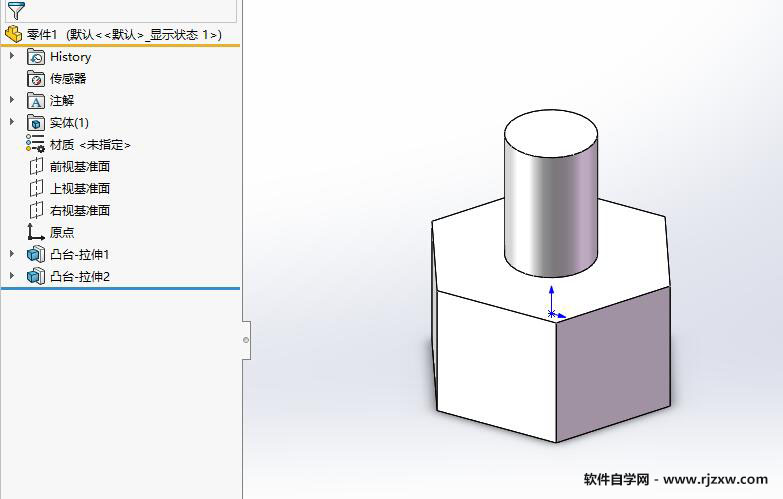Expand the History node
Screen dimensions: 783x499
[x=12, y=56]
